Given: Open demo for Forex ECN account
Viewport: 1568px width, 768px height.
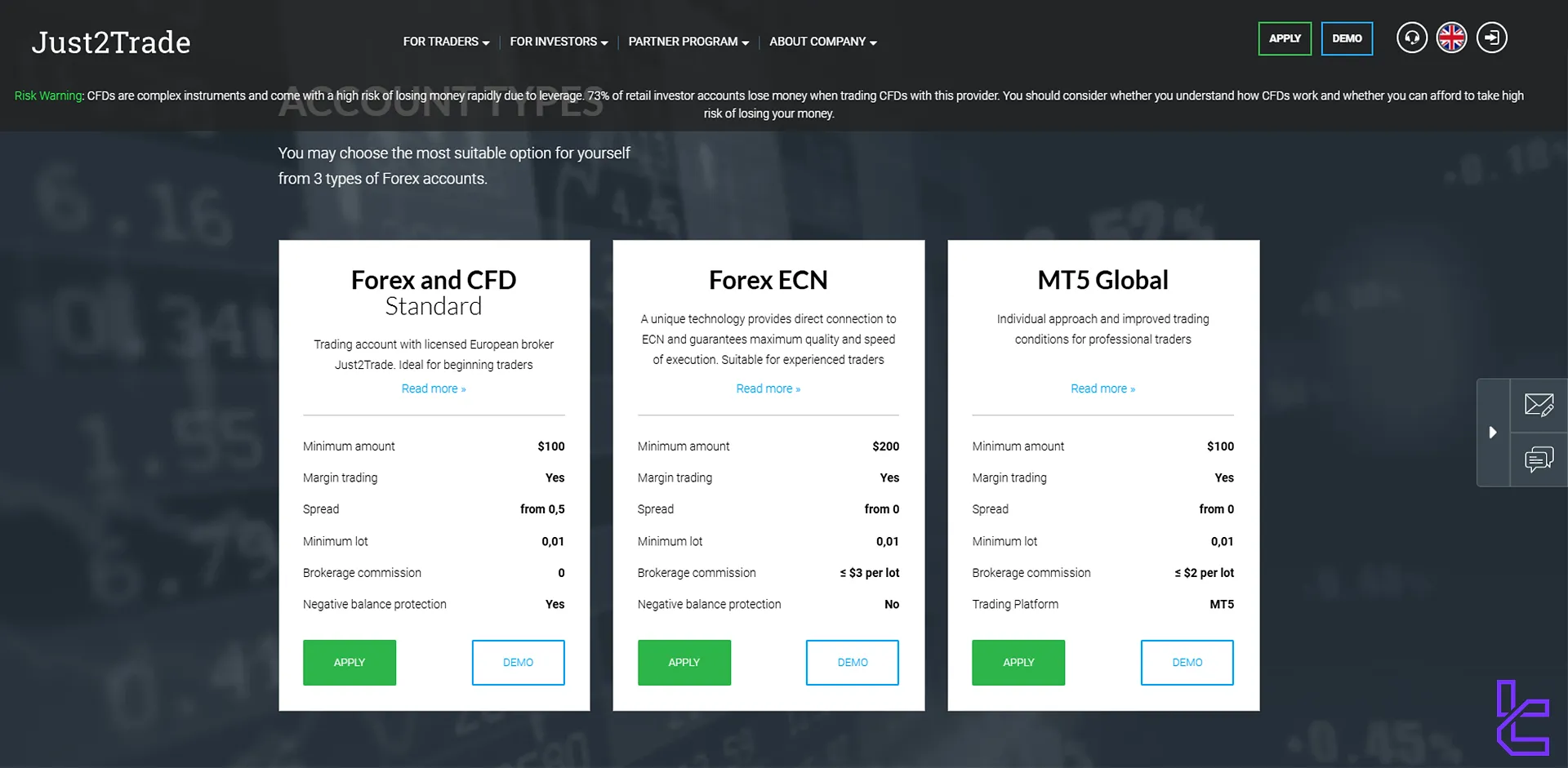Looking at the screenshot, I should click(853, 663).
